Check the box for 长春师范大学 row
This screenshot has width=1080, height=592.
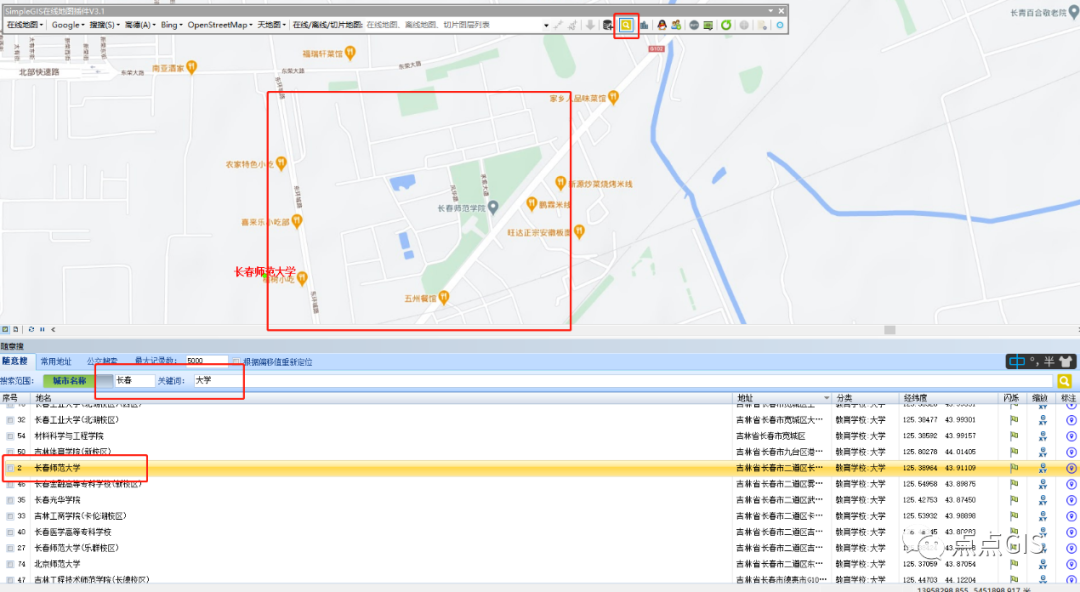[x=10, y=468]
